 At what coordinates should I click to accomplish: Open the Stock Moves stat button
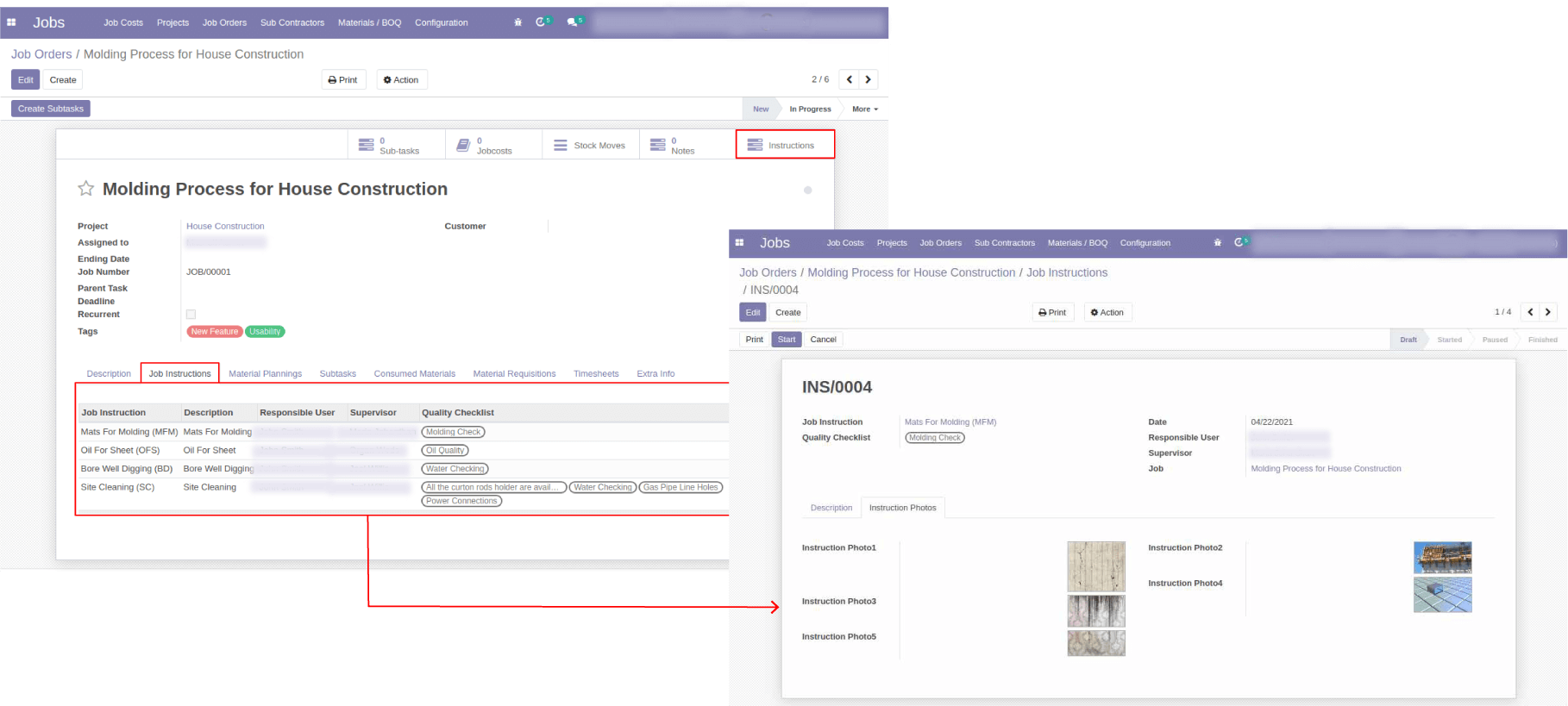[x=590, y=145]
